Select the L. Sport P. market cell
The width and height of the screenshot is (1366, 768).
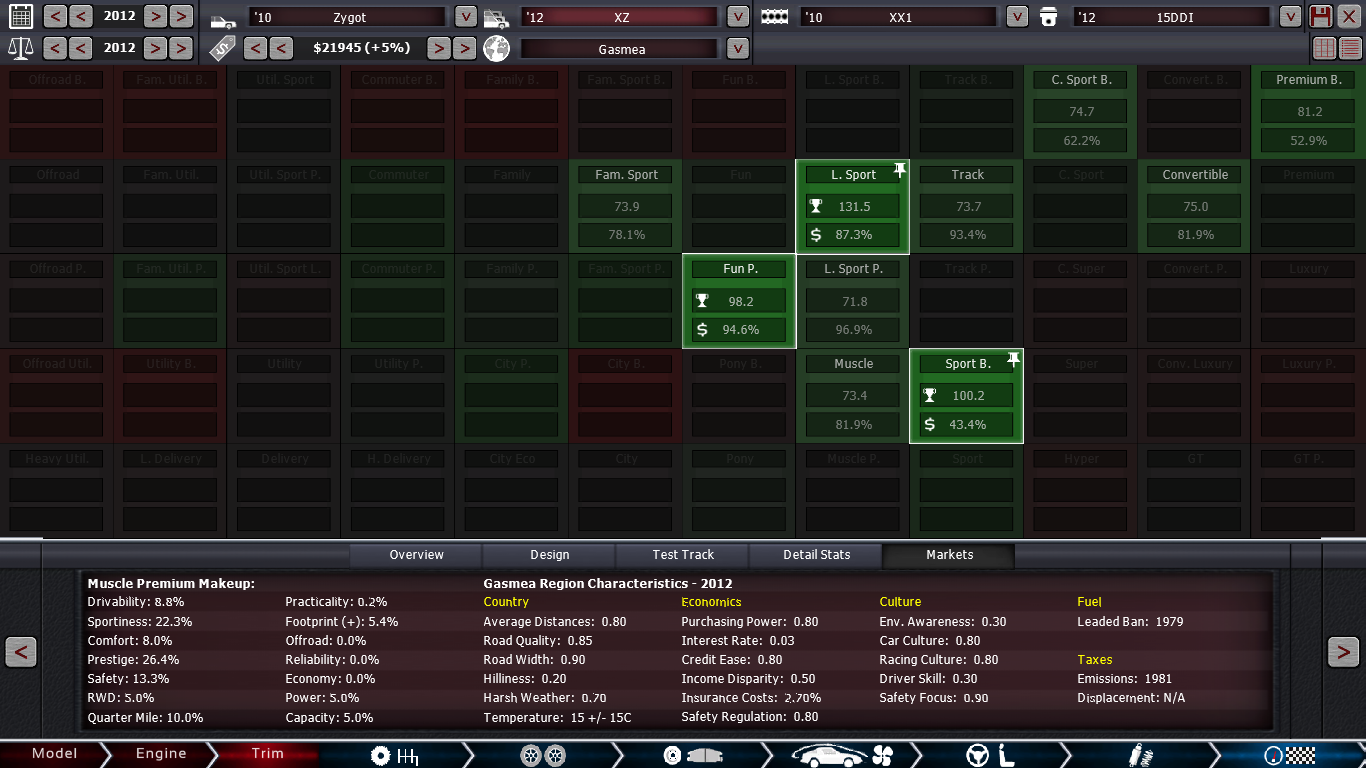[x=853, y=301]
